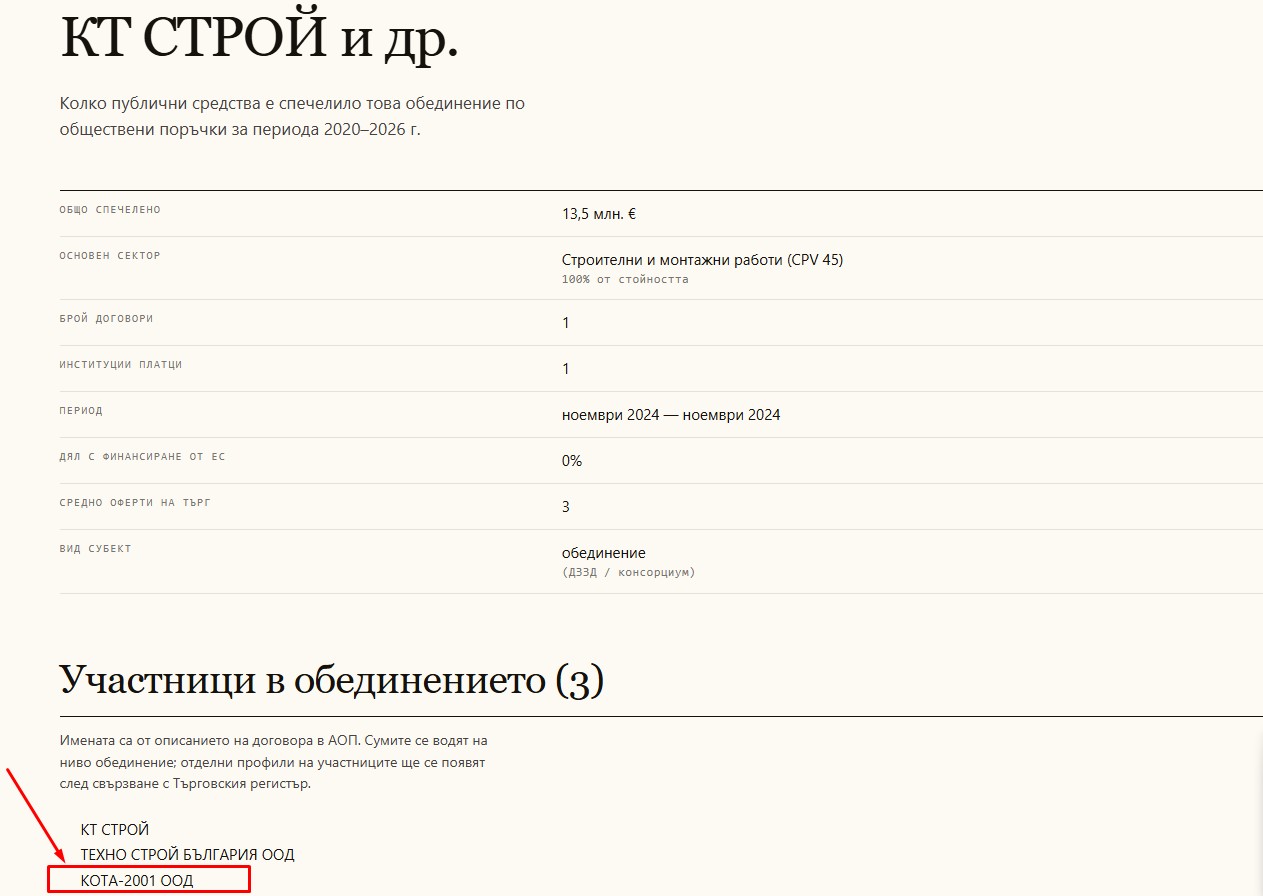Image resolution: width=1263 pixels, height=896 pixels.
Task: Click the 'Имената са от описанието' explanation paragraph
Action: (273, 762)
